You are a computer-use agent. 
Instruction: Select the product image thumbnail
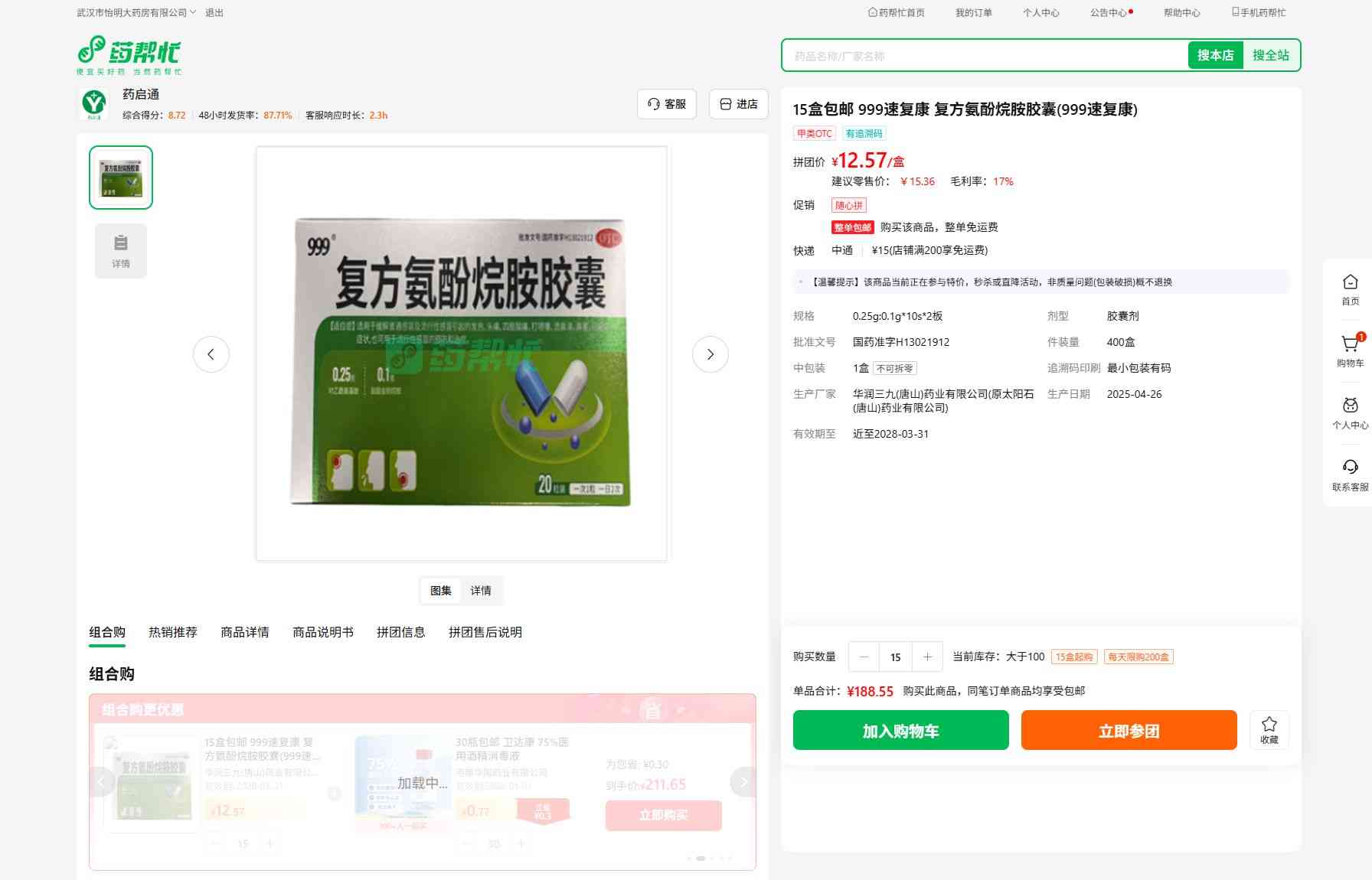pos(121,178)
